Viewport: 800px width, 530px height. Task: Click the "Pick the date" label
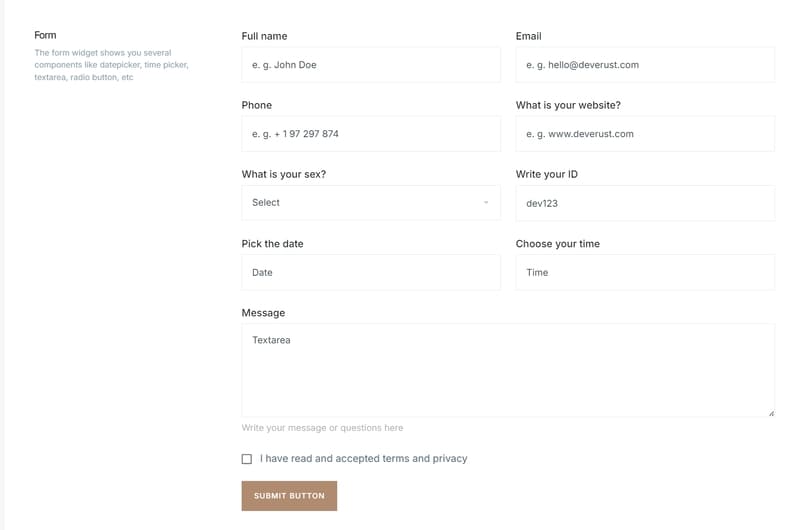(x=272, y=244)
